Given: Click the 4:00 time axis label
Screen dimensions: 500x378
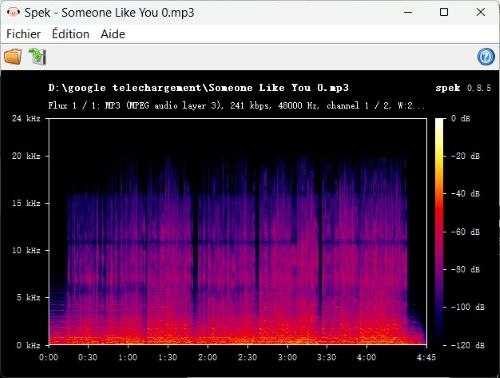Looking at the screenshot, I should pyautogui.click(x=366, y=357).
